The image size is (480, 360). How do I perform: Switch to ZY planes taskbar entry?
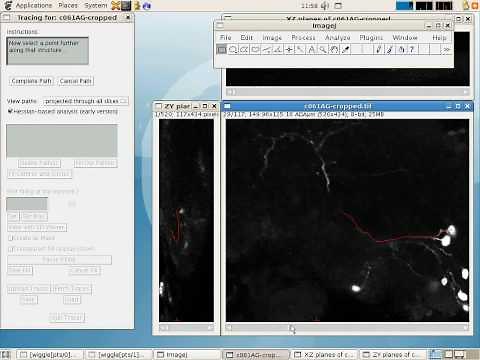point(393,355)
